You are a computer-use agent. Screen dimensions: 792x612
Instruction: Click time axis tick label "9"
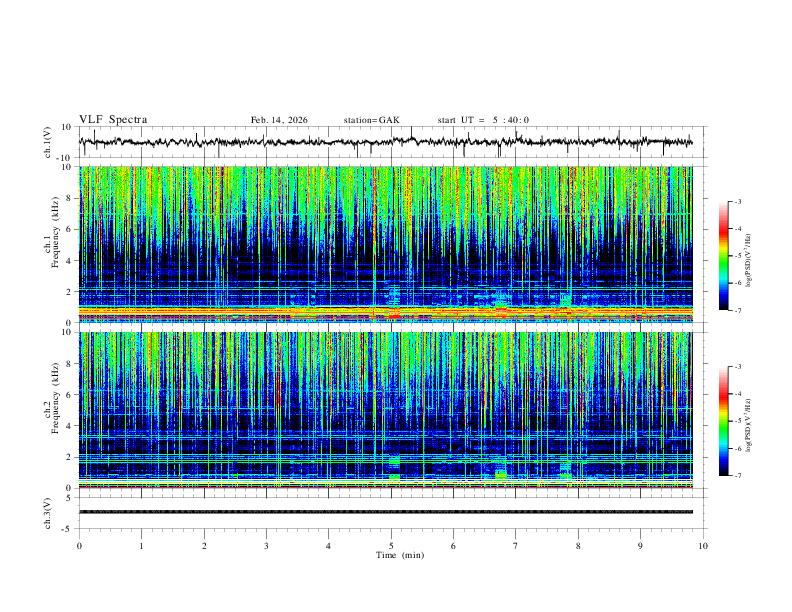pos(640,546)
